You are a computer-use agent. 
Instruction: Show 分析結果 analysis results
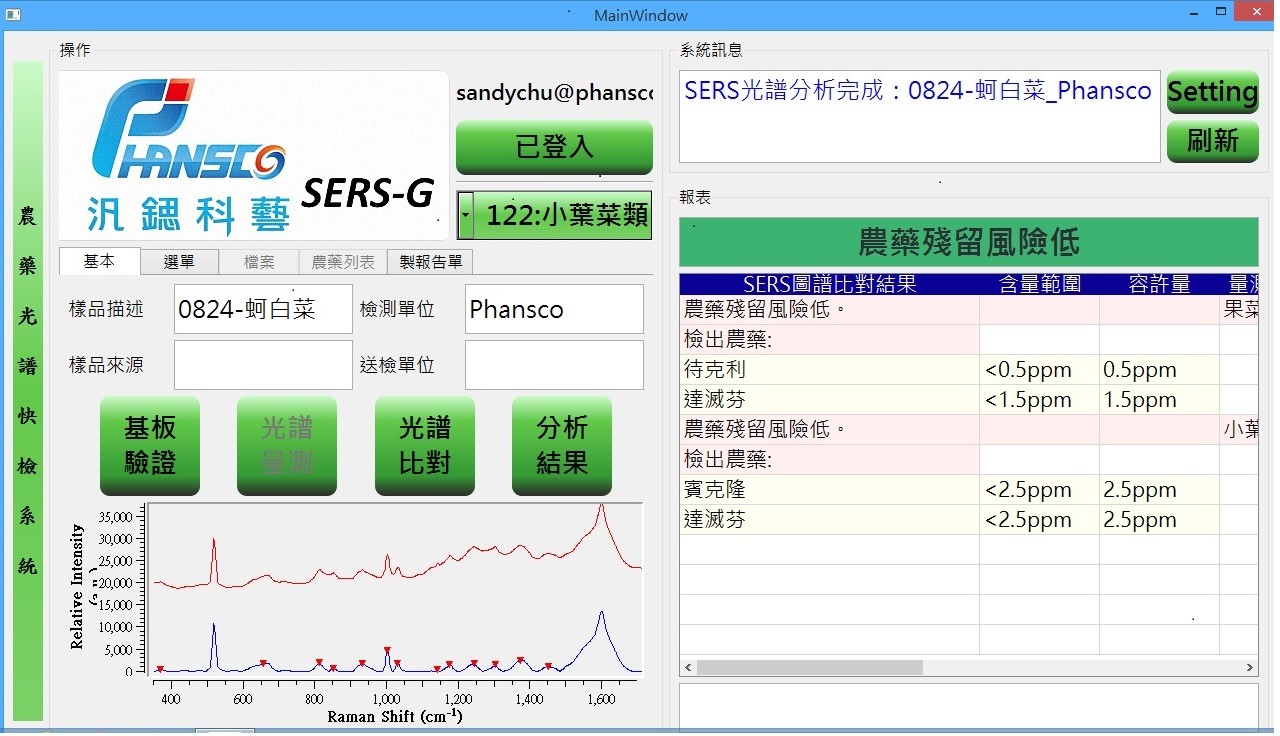point(561,446)
